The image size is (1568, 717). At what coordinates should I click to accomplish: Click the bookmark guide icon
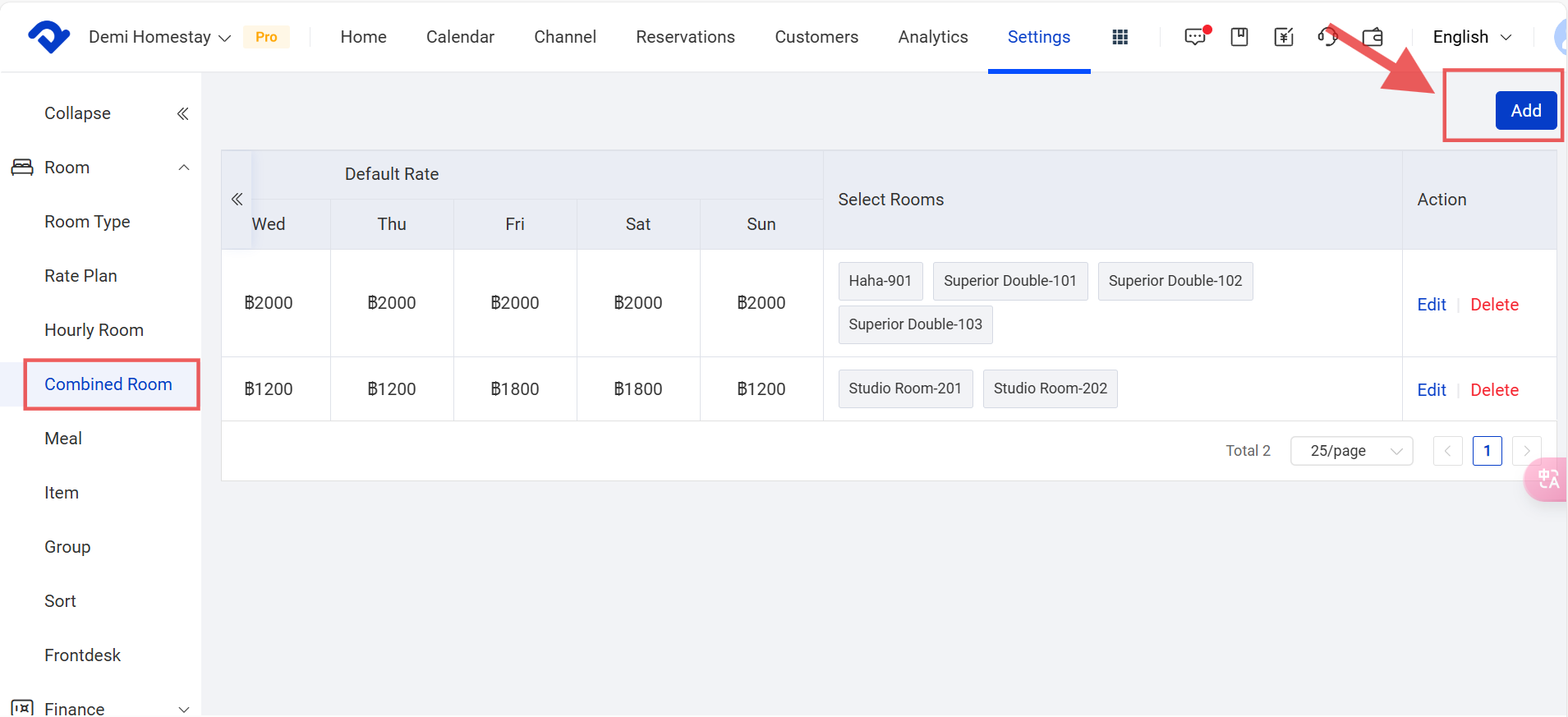coord(1239,37)
